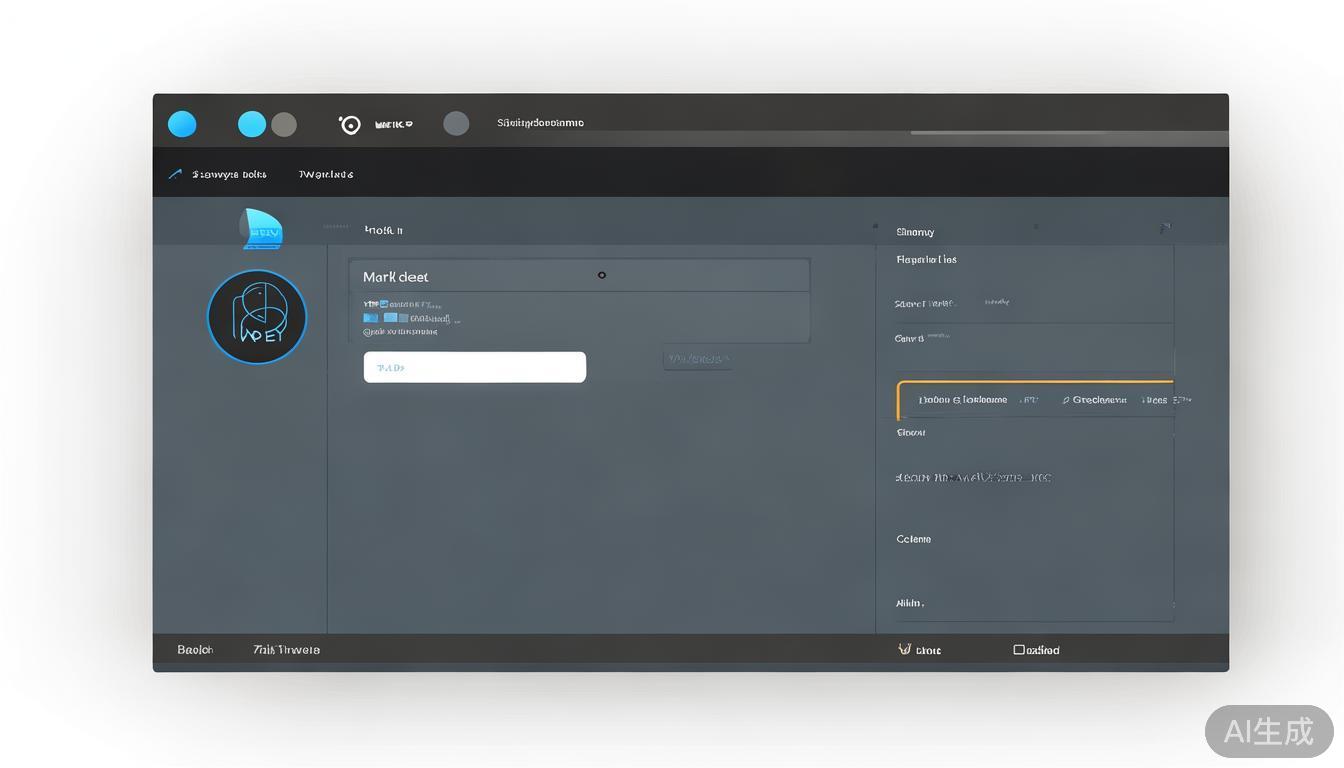Expand the Colente section in right panel
Image resolution: width=1344 pixels, height=768 pixels.
[x=913, y=539]
